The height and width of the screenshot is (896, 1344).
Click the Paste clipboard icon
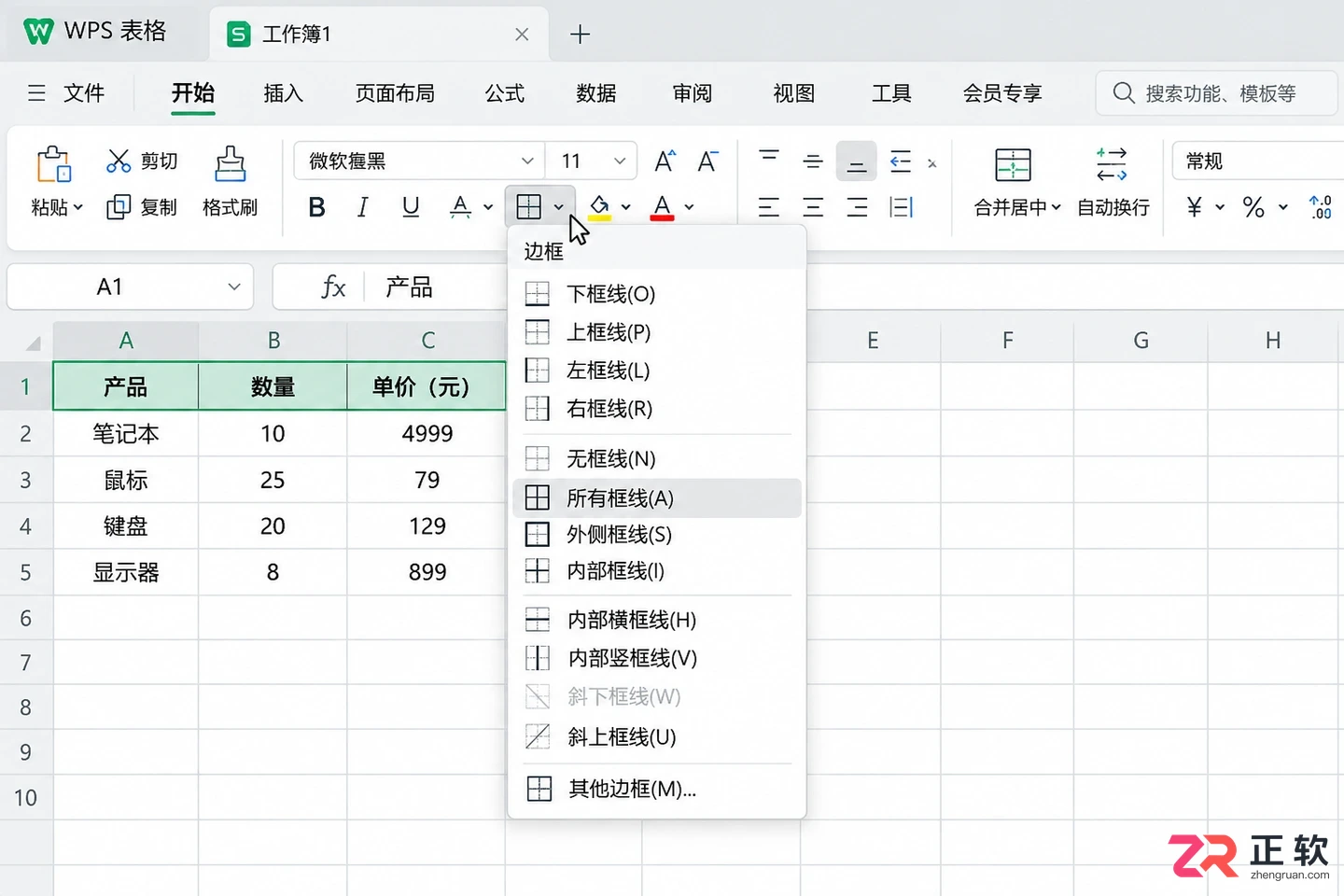(x=54, y=164)
